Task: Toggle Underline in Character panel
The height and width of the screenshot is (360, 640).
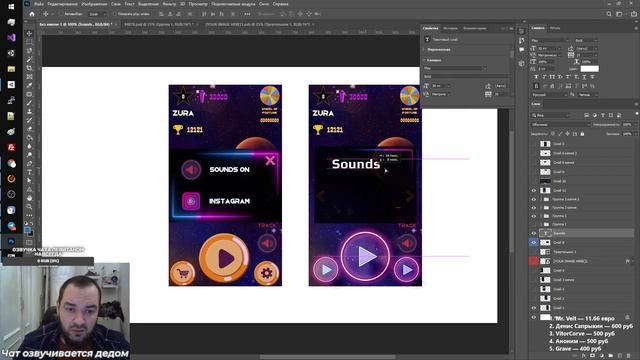Action: click(584, 77)
